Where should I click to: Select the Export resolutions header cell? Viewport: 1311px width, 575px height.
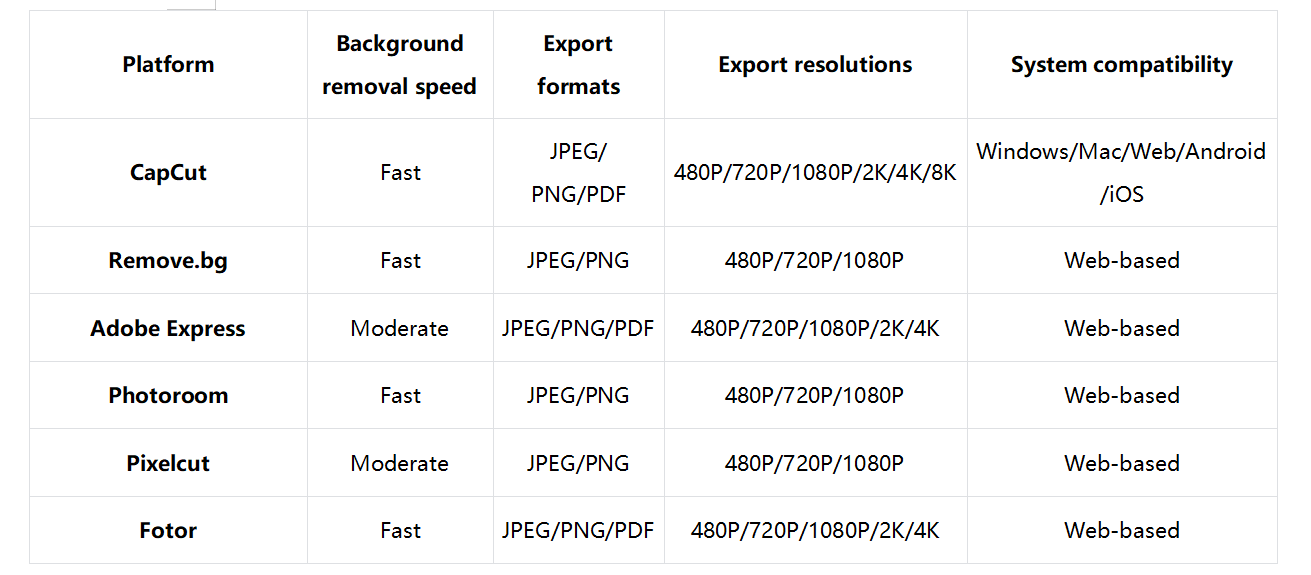click(x=815, y=65)
